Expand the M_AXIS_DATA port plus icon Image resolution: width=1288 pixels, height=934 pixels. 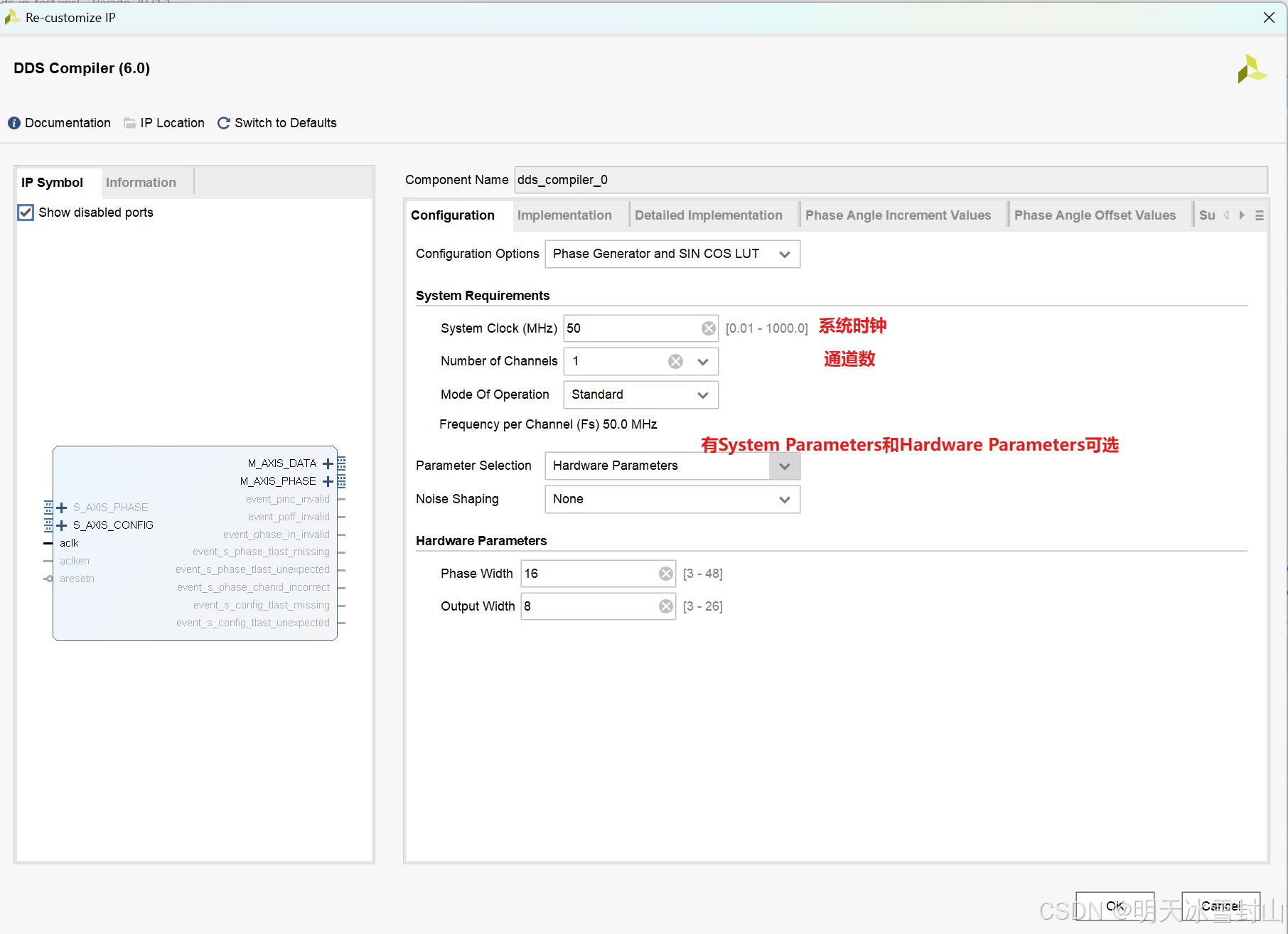(328, 463)
